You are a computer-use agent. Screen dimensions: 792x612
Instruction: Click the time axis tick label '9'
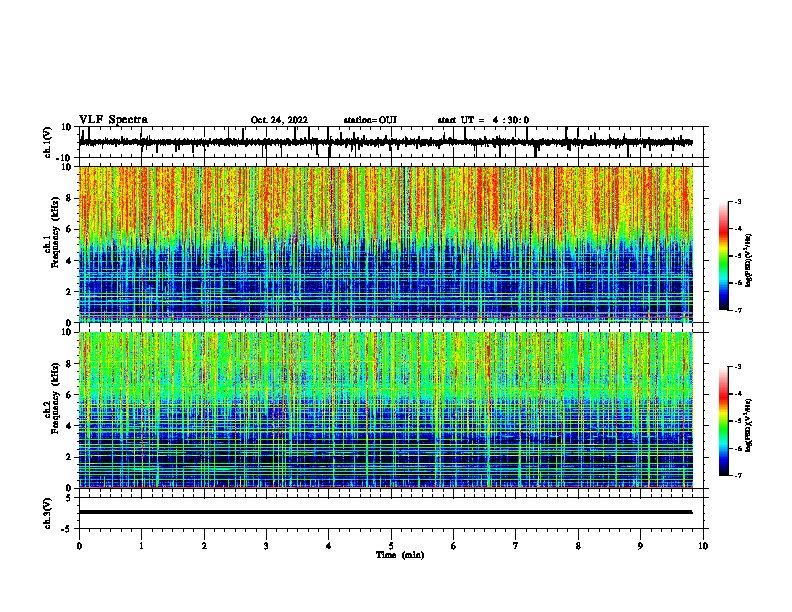640,546
